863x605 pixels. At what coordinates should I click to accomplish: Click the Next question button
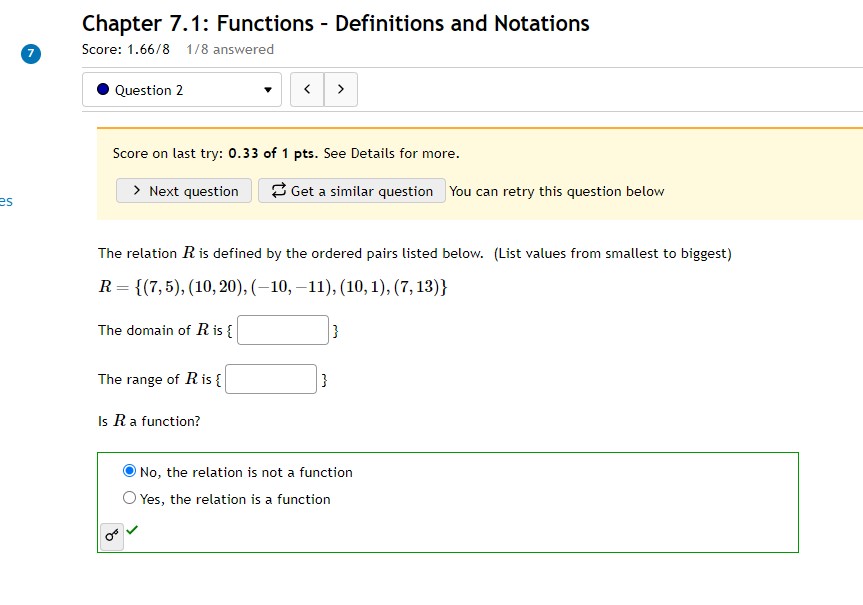pyautogui.click(x=183, y=190)
